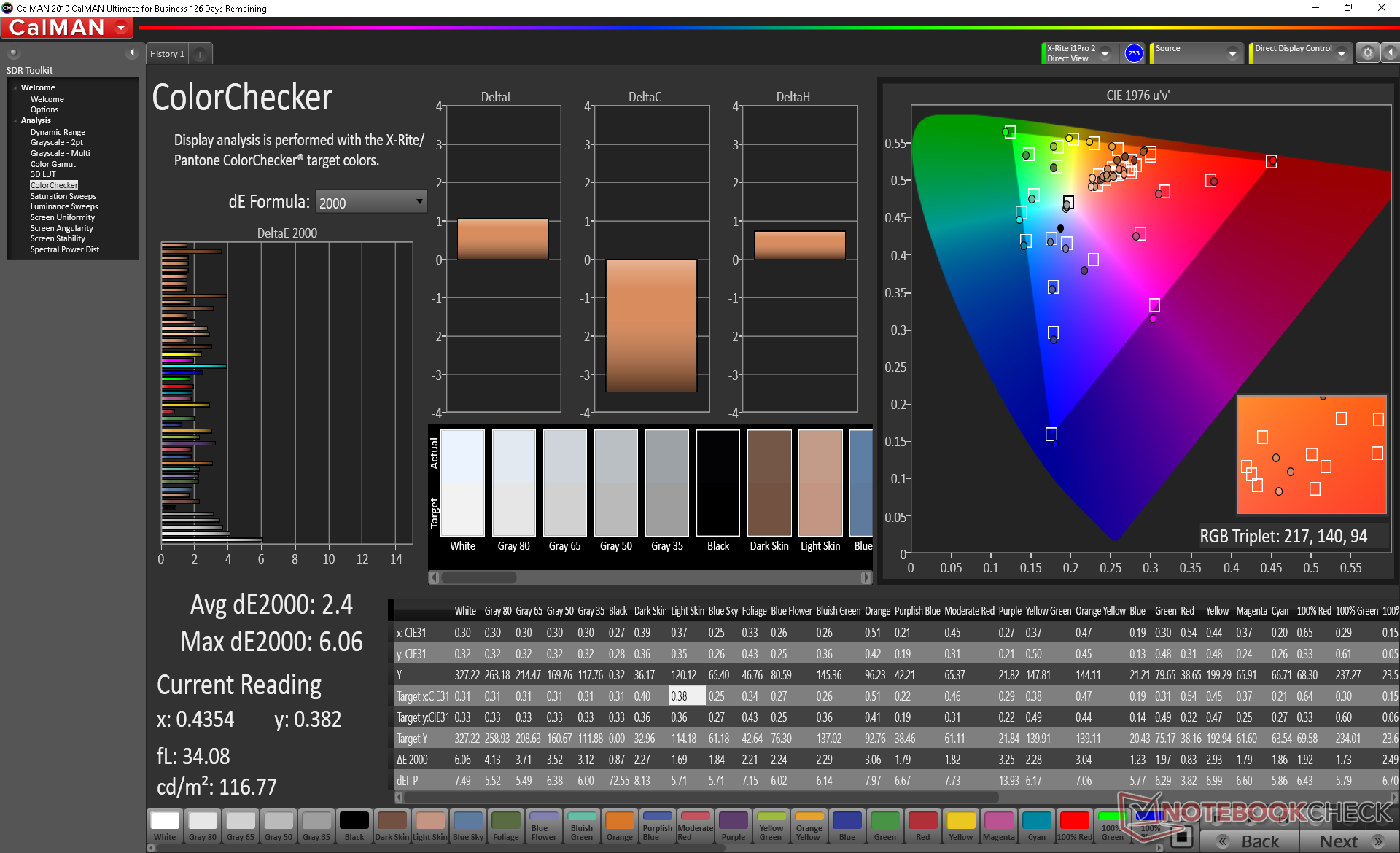Image resolution: width=1400 pixels, height=853 pixels.
Task: Click the round button above SDR Toolkit
Action: point(13,53)
